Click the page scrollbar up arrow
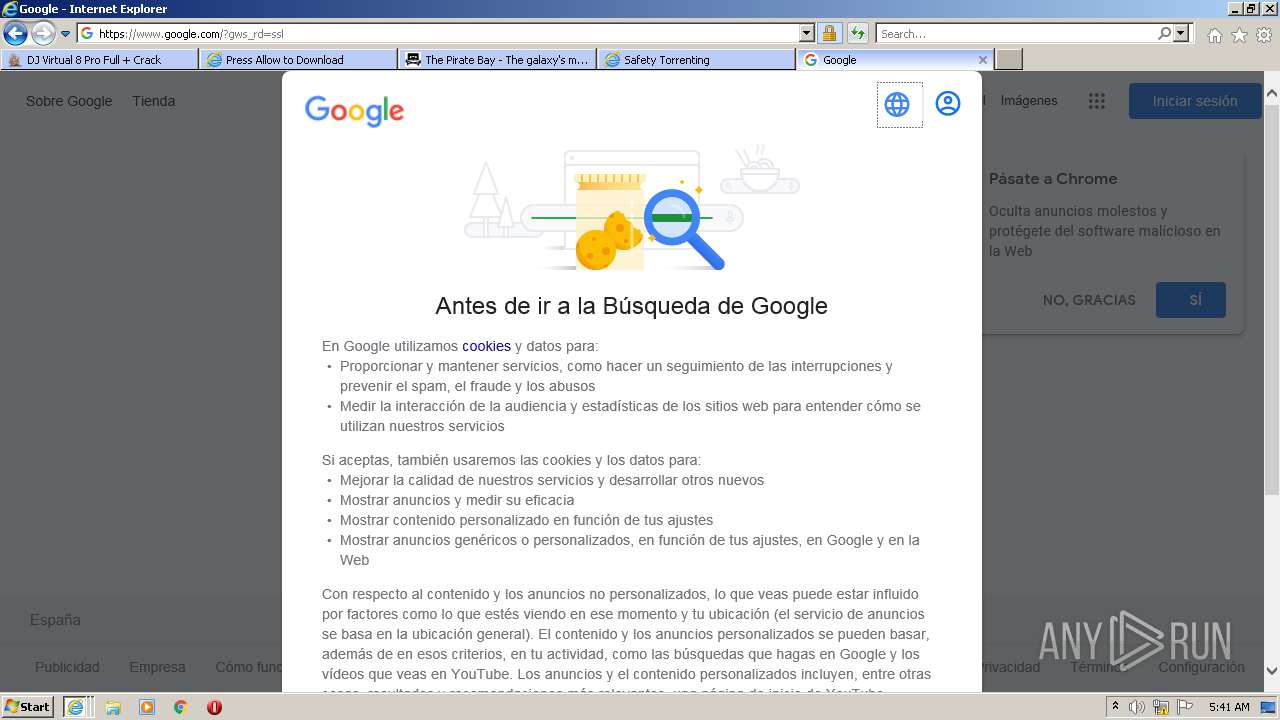The width and height of the screenshot is (1280, 720). 1271,95
